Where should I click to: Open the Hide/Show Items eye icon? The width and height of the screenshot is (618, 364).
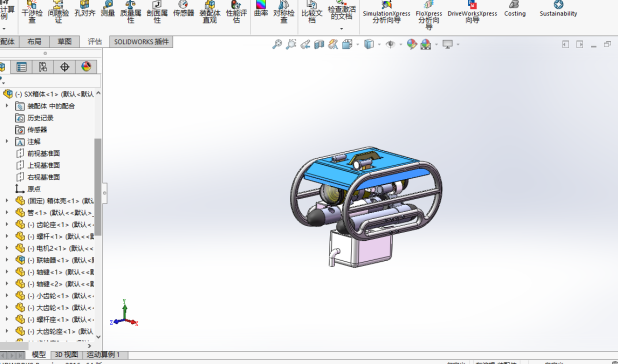390,44
